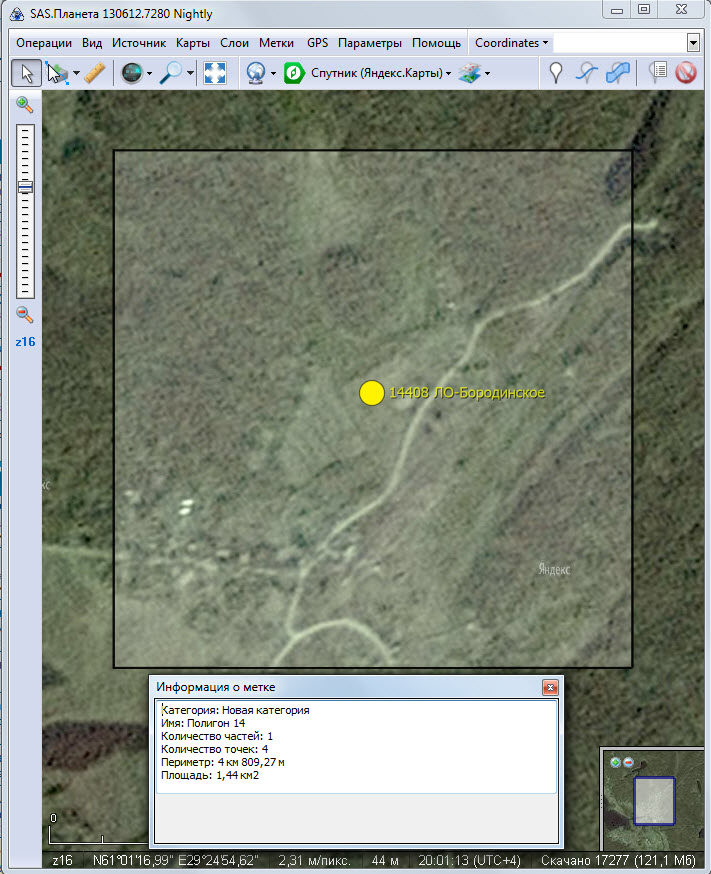Select the ruler distance measurement tool
The image size is (711, 874).
coord(95,73)
